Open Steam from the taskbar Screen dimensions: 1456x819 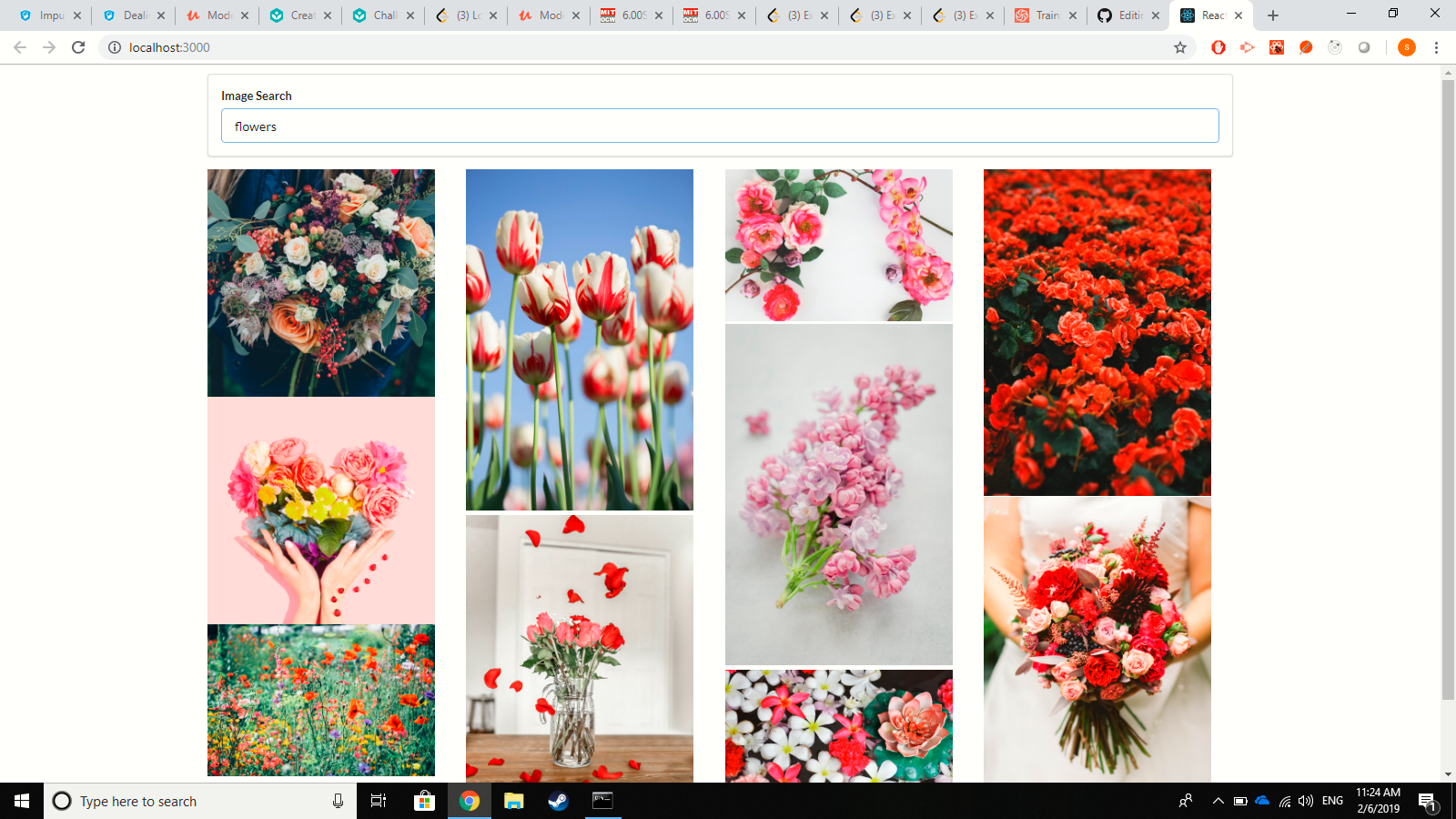coord(558,801)
